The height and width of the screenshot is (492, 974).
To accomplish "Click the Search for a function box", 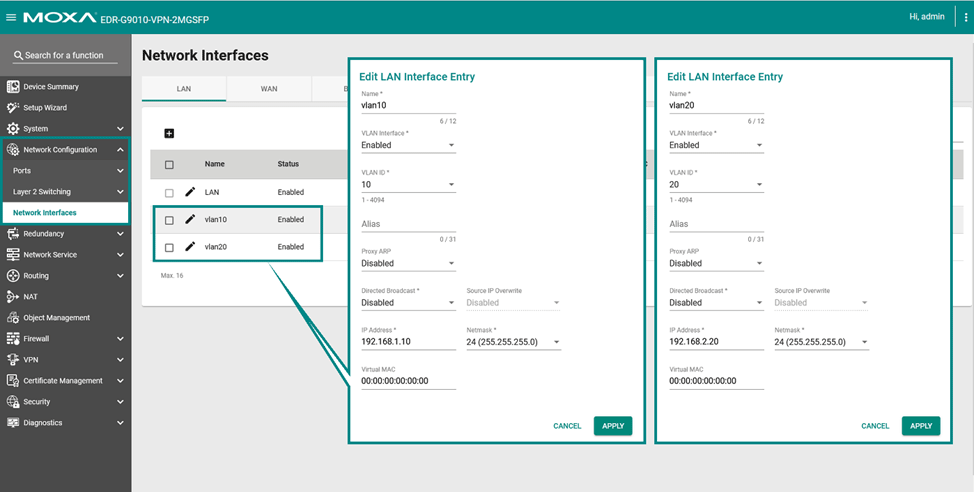I will click(65, 56).
